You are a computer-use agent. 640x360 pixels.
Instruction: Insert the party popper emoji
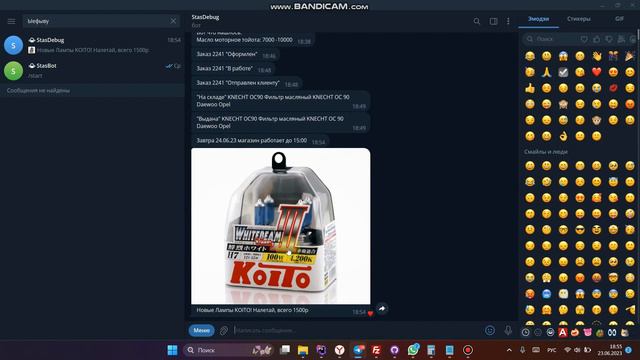(630, 56)
